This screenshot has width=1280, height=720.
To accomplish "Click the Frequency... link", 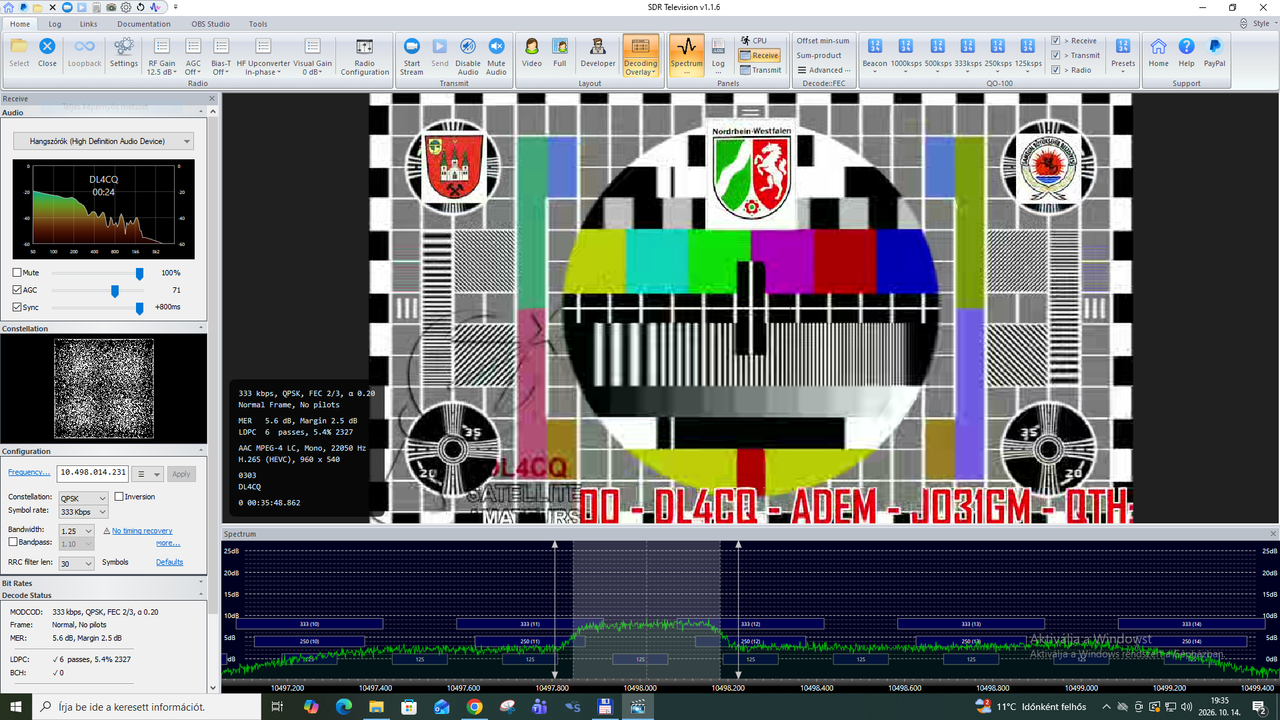I will click(29, 472).
